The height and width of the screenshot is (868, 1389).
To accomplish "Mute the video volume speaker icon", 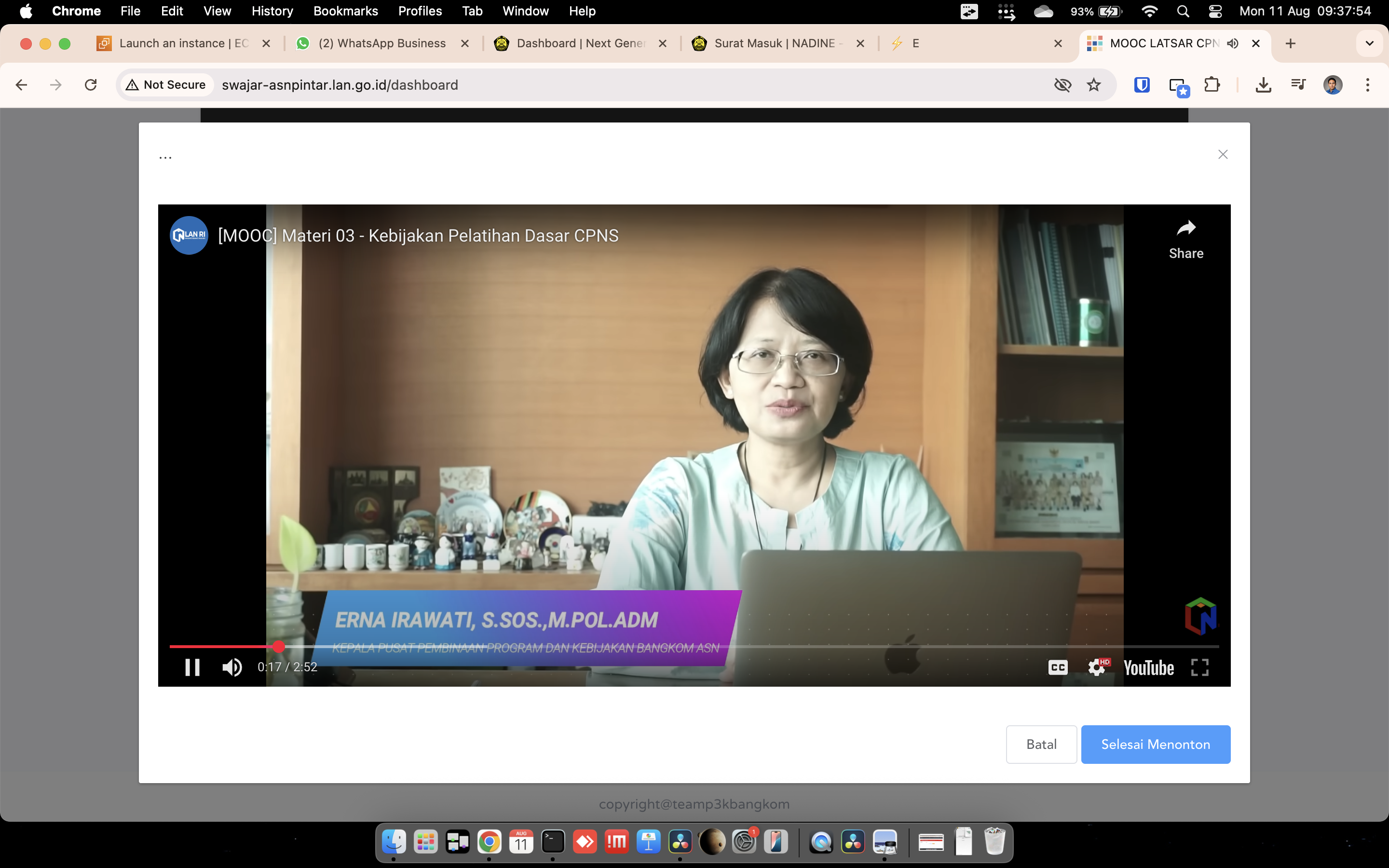I will pyautogui.click(x=232, y=667).
